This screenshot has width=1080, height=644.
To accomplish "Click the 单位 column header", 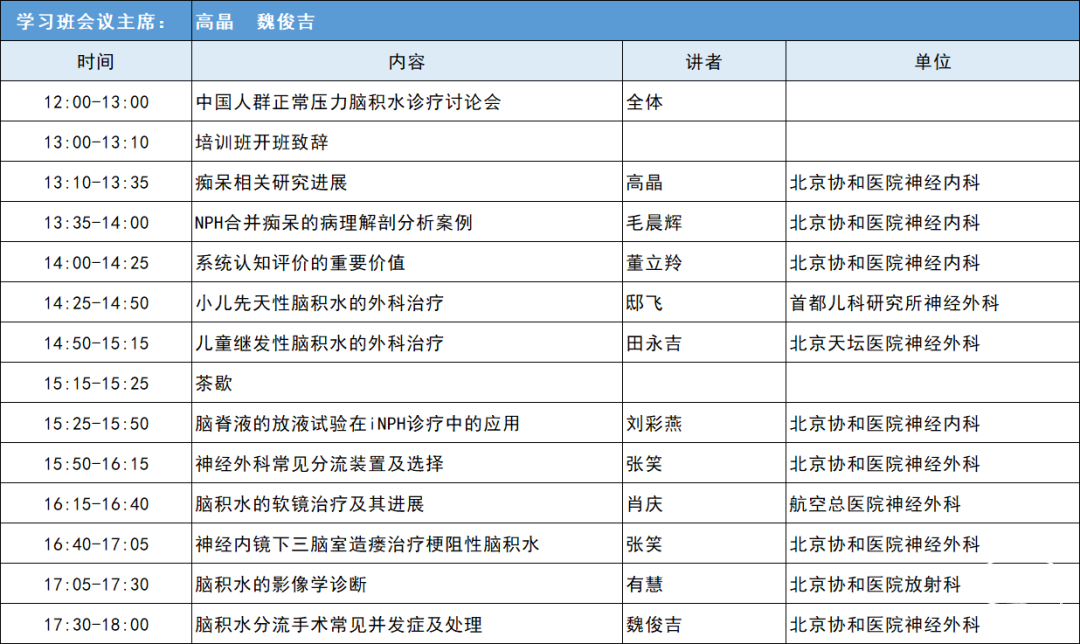I will click(932, 61).
